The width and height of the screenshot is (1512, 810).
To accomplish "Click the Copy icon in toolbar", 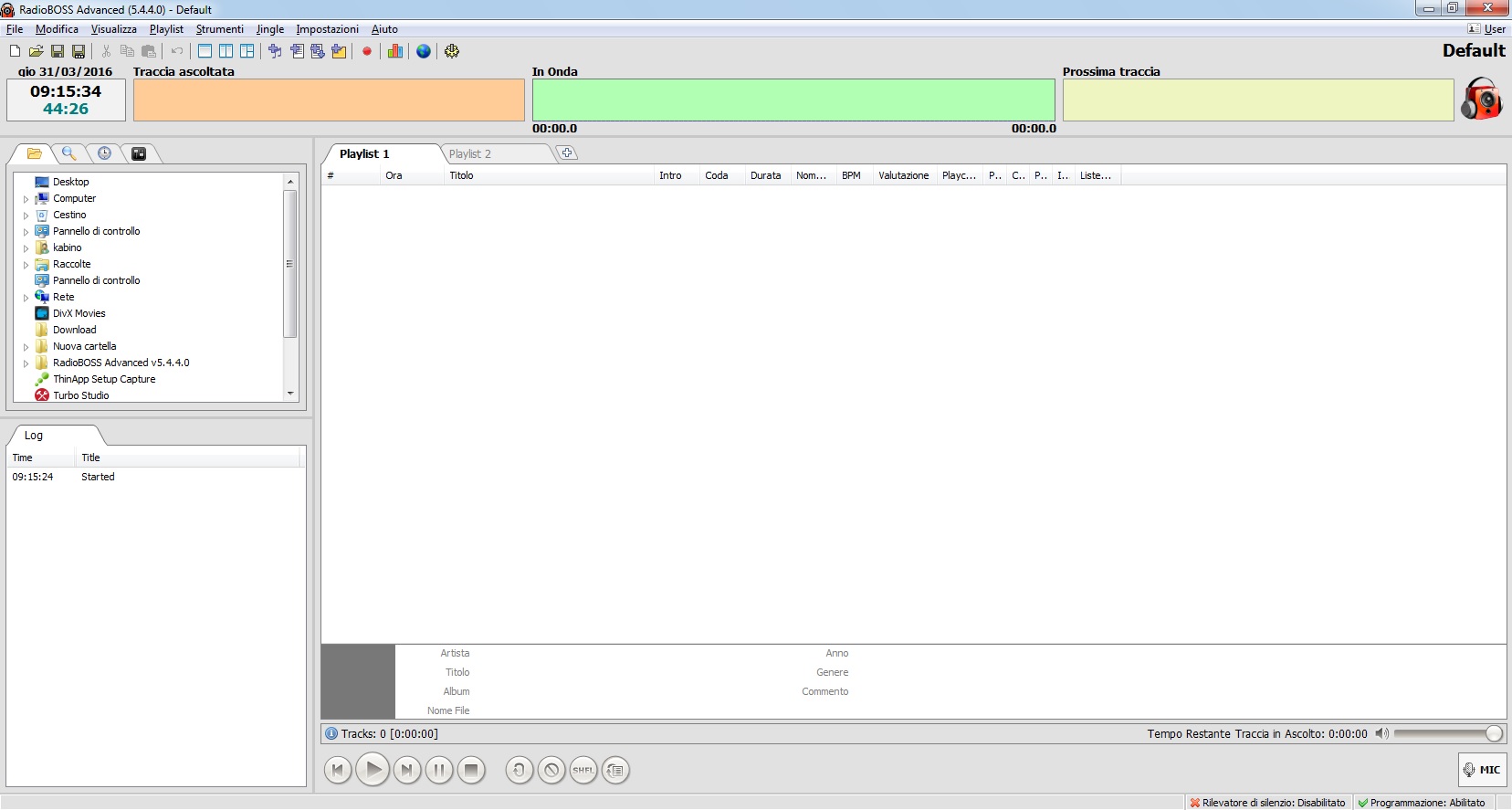I will tap(127, 51).
